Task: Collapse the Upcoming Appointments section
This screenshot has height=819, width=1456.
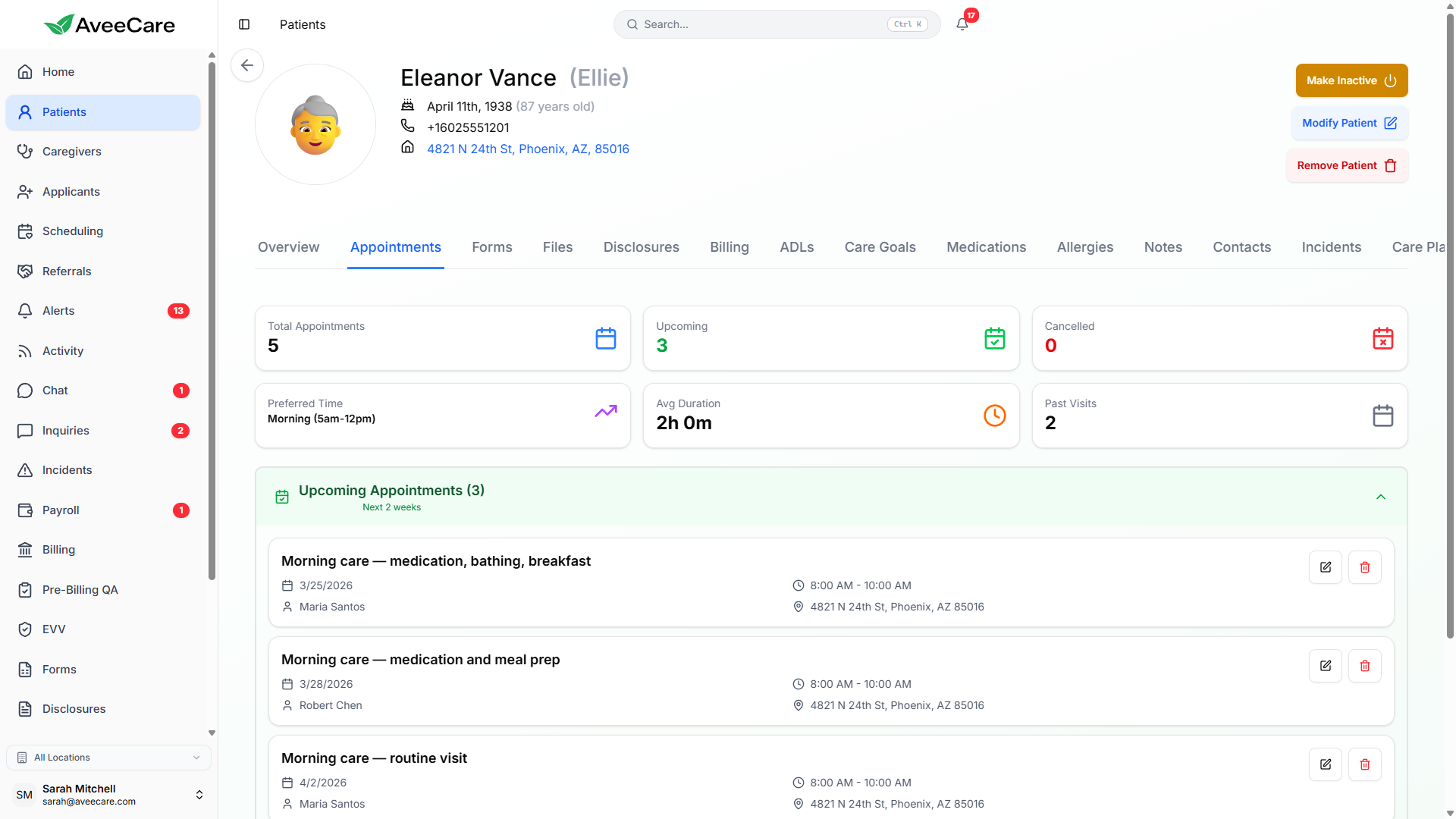Action: click(1380, 497)
